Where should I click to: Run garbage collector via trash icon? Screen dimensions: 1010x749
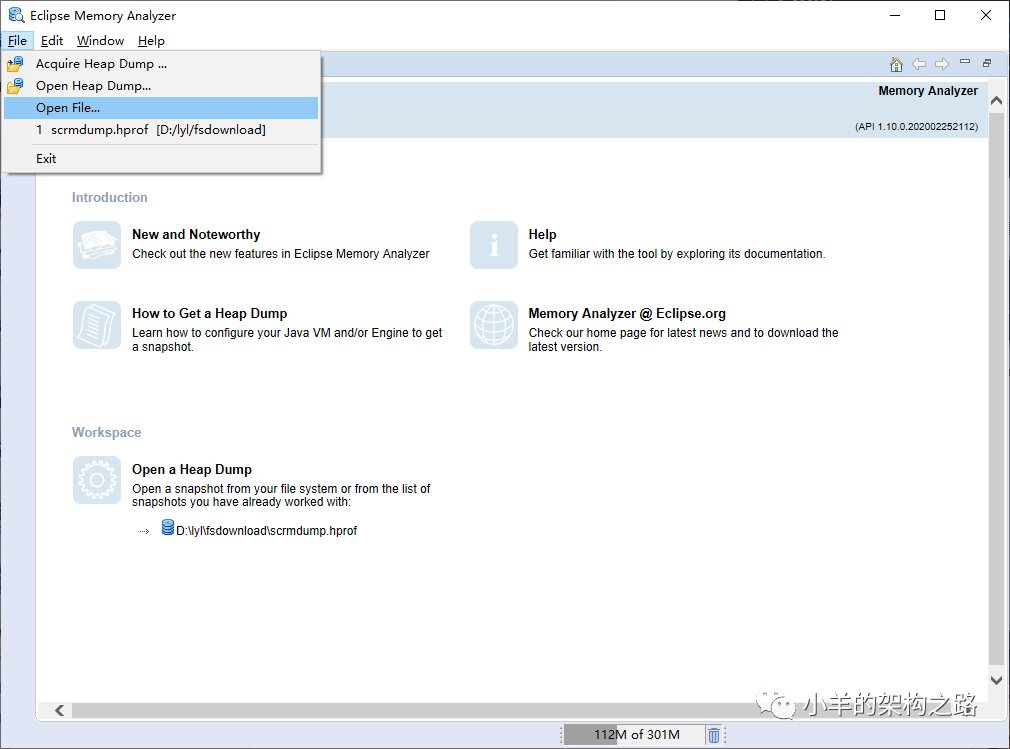pyautogui.click(x=714, y=735)
